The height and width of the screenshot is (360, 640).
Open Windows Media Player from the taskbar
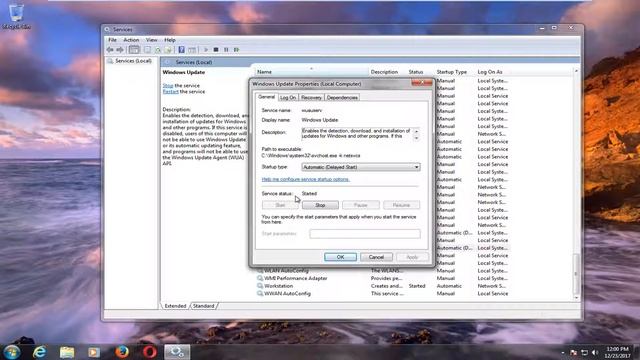pos(94,352)
